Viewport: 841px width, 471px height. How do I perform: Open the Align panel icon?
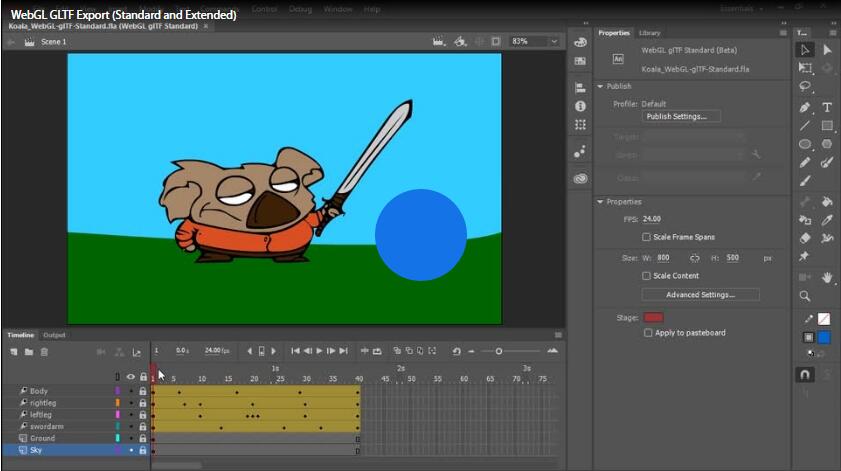[x=580, y=88]
